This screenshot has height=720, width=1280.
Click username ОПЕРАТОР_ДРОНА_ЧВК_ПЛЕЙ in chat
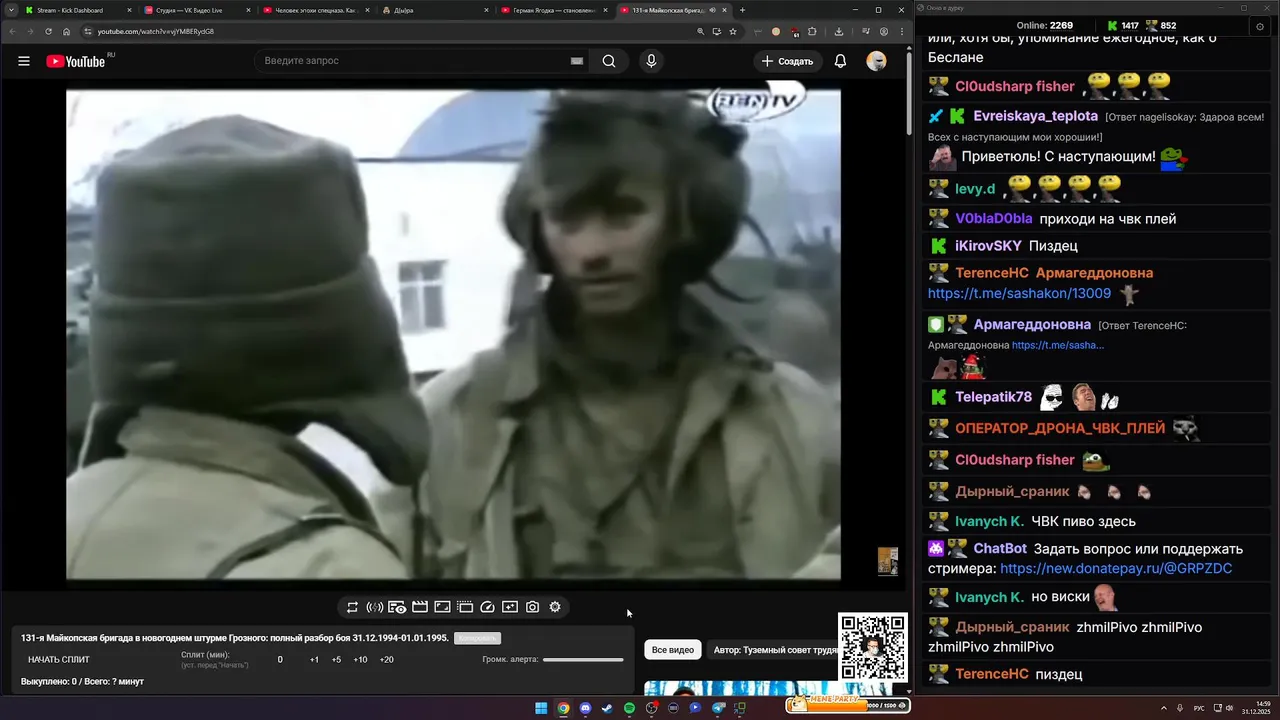(1060, 428)
